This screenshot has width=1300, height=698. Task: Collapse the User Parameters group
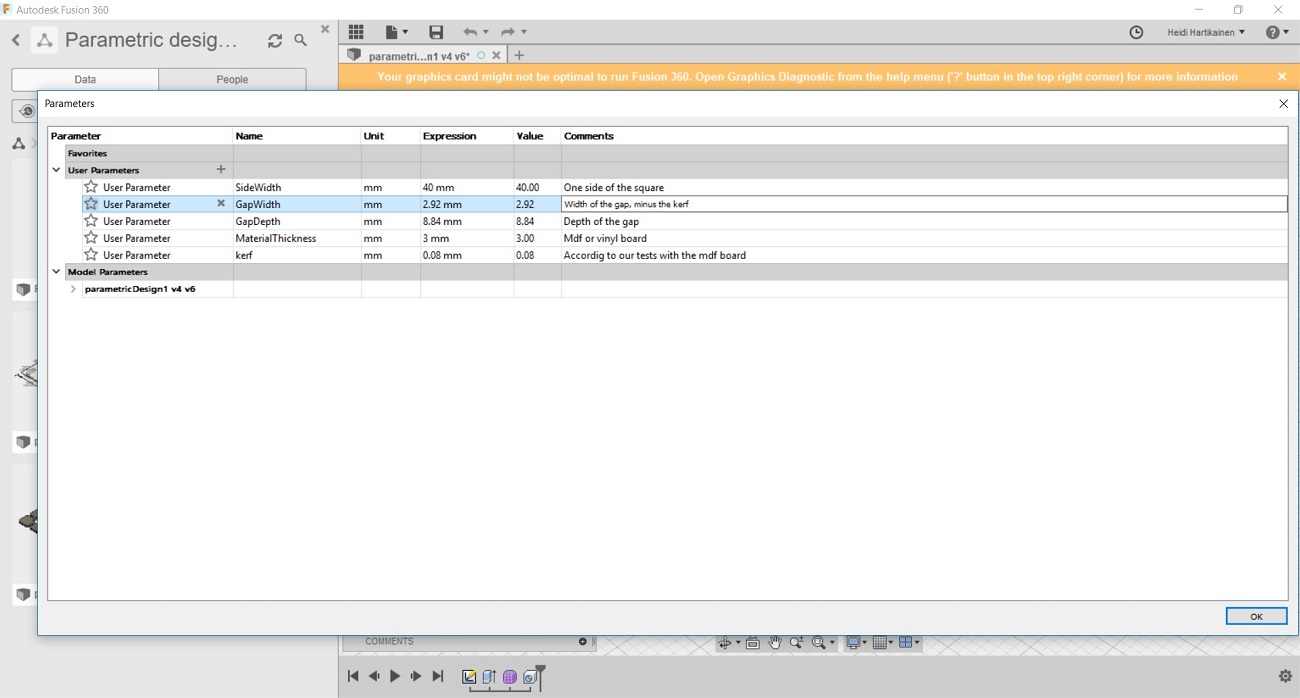57,170
